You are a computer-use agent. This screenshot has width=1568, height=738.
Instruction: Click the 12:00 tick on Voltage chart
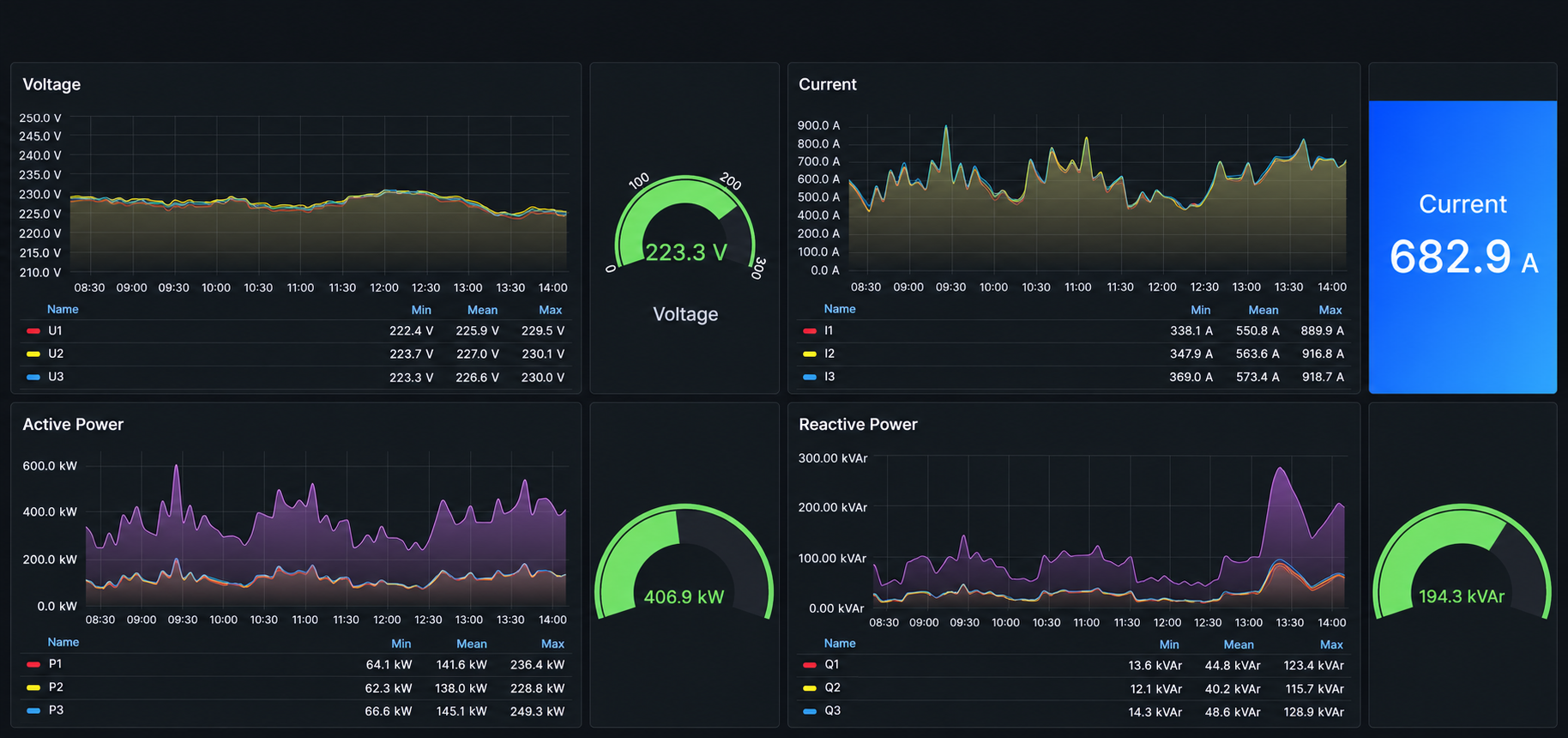(x=384, y=287)
